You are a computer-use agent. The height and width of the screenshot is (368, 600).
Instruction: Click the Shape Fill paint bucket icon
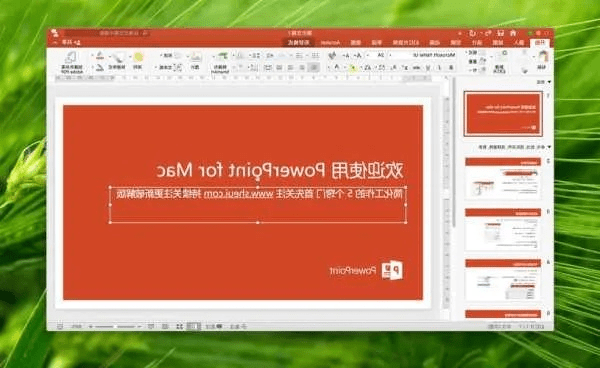(100, 55)
